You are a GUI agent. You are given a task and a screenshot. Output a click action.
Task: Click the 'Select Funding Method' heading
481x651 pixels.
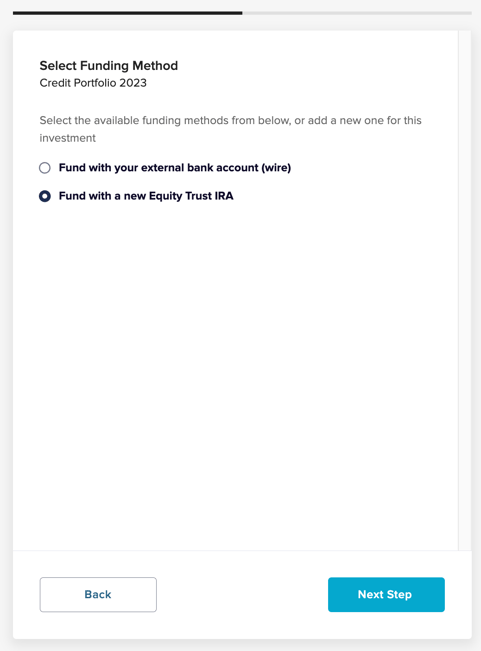coord(109,66)
